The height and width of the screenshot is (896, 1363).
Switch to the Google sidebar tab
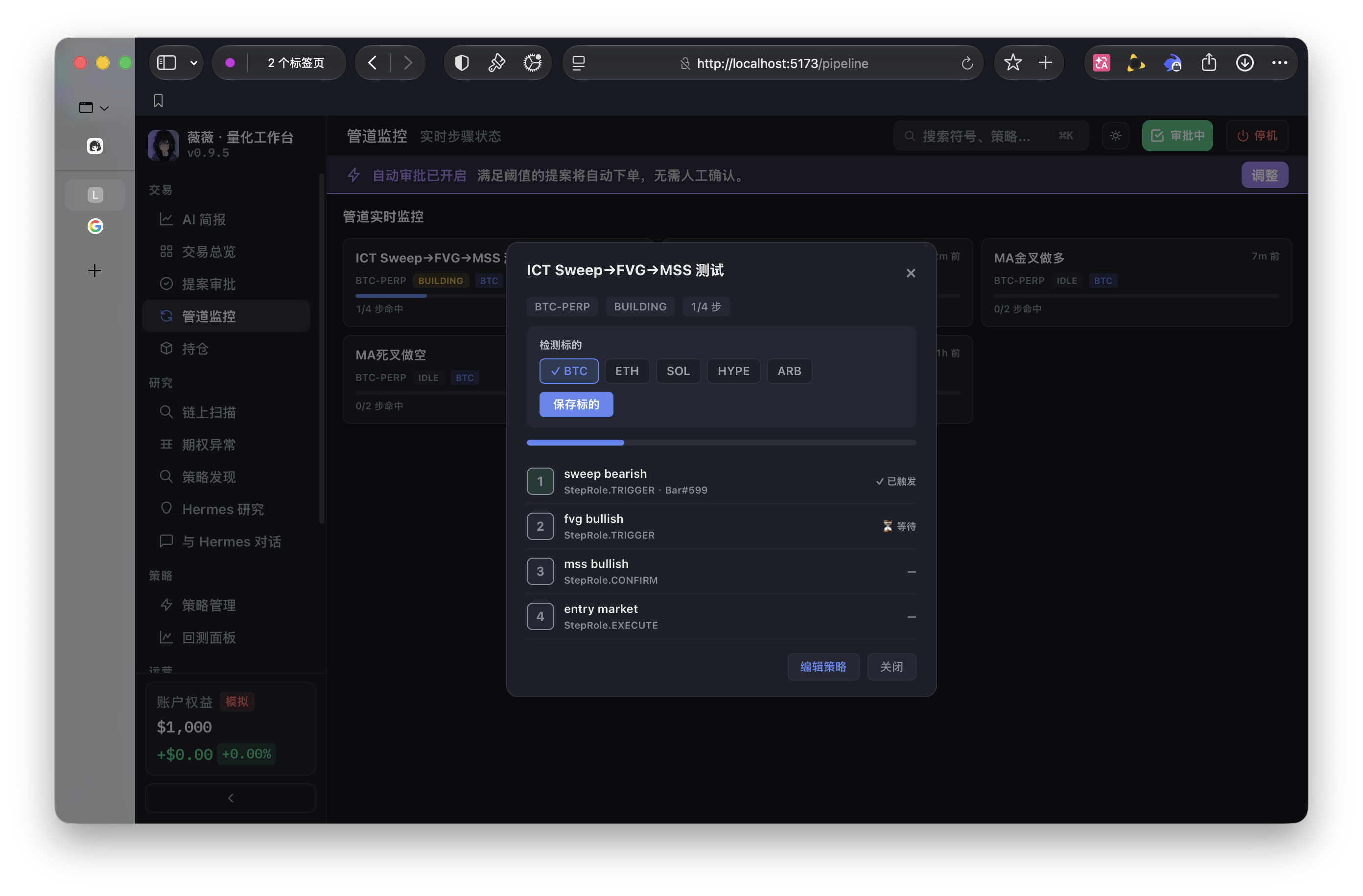pyautogui.click(x=95, y=226)
